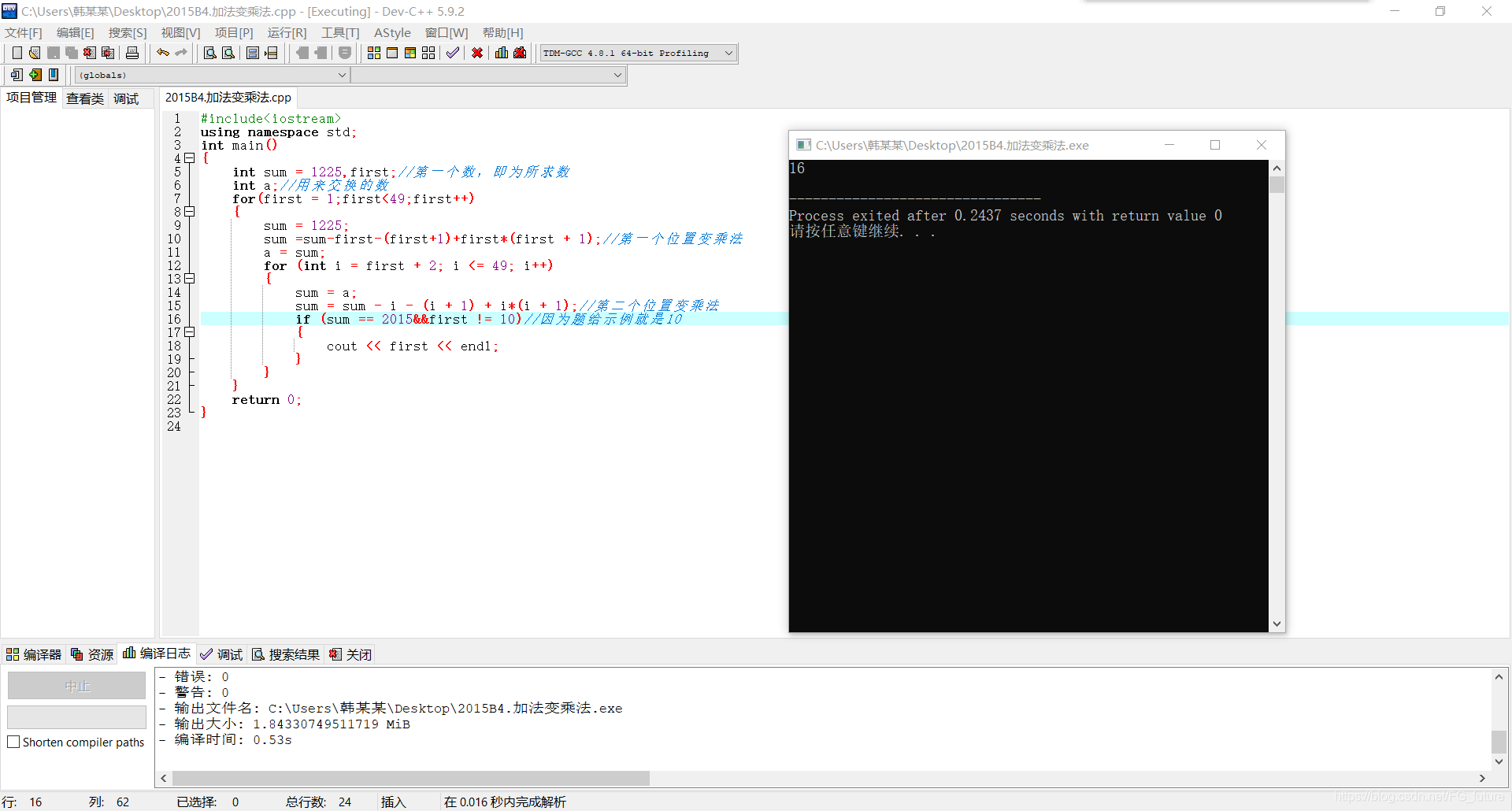1512x811 pixels.
Task: Compile and run the program
Action: click(410, 53)
